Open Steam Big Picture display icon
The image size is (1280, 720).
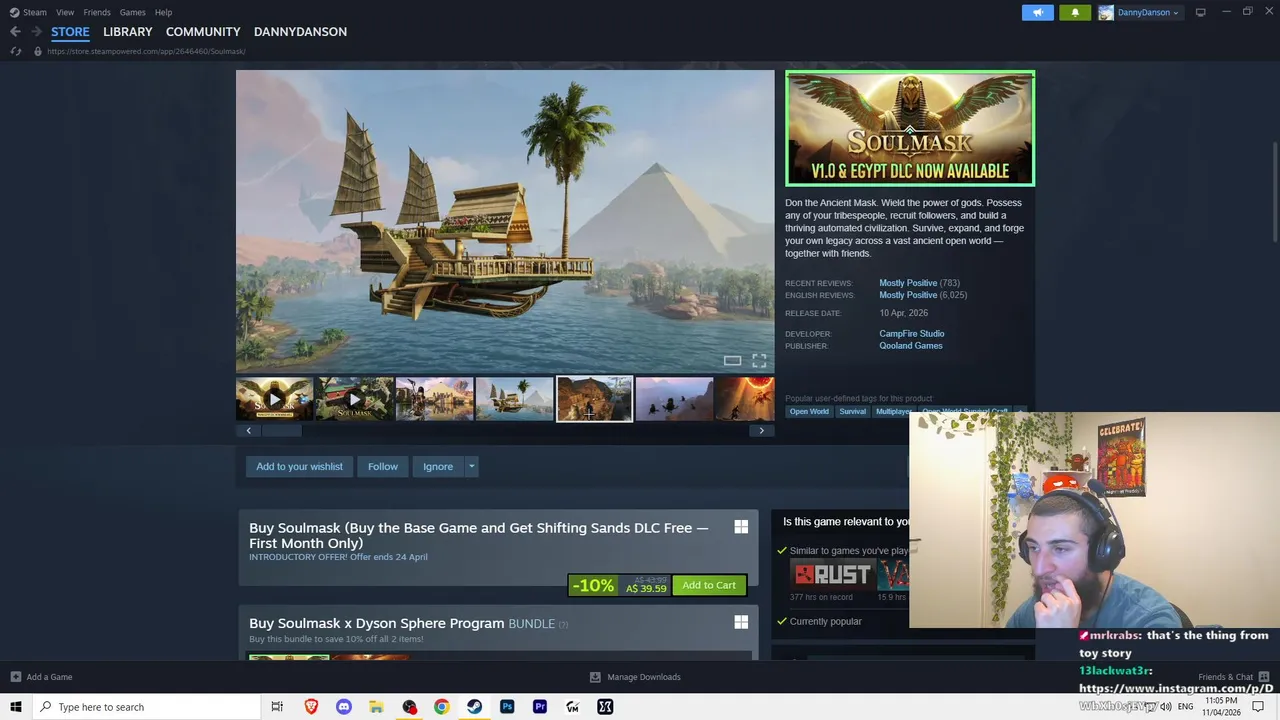[1200, 12]
